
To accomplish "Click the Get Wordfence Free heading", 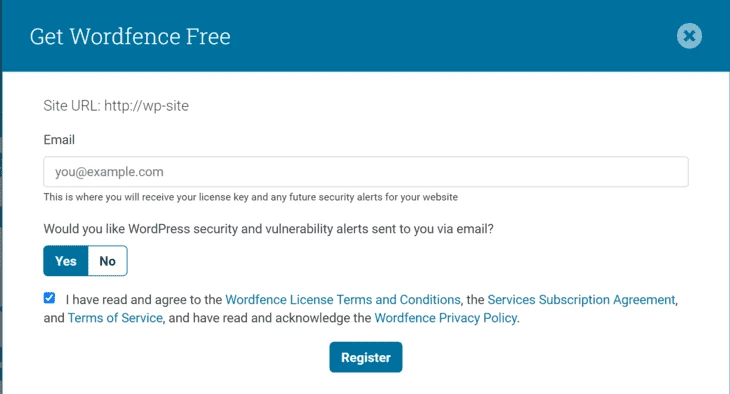I will point(130,36).
